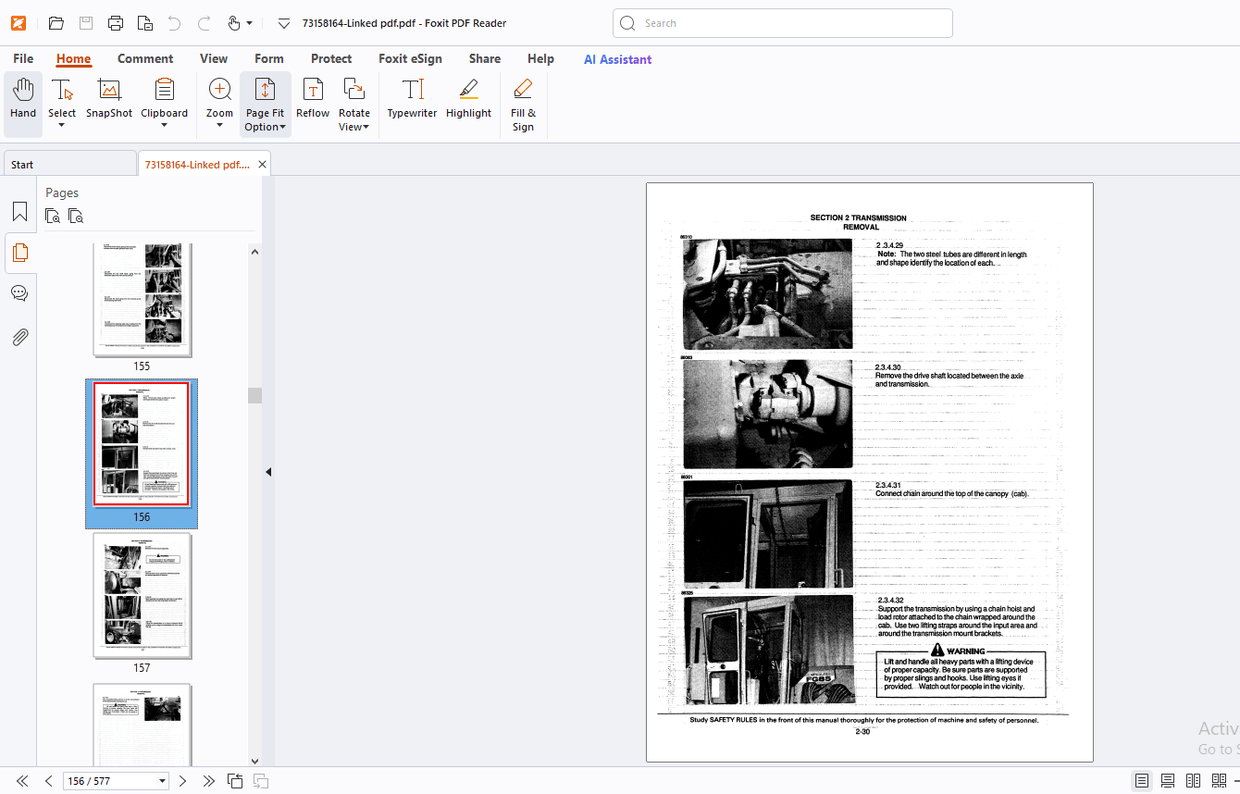Select the Hand tool

[x=23, y=100]
